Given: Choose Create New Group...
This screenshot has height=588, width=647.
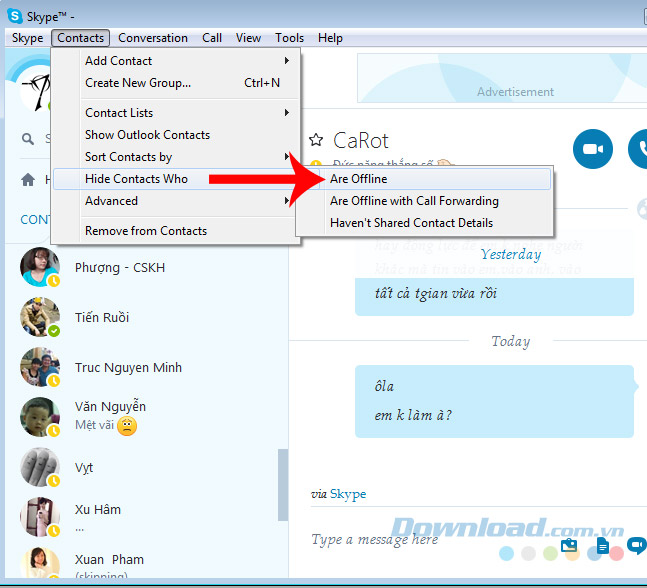Looking at the screenshot, I should pyautogui.click(x=176, y=83).
